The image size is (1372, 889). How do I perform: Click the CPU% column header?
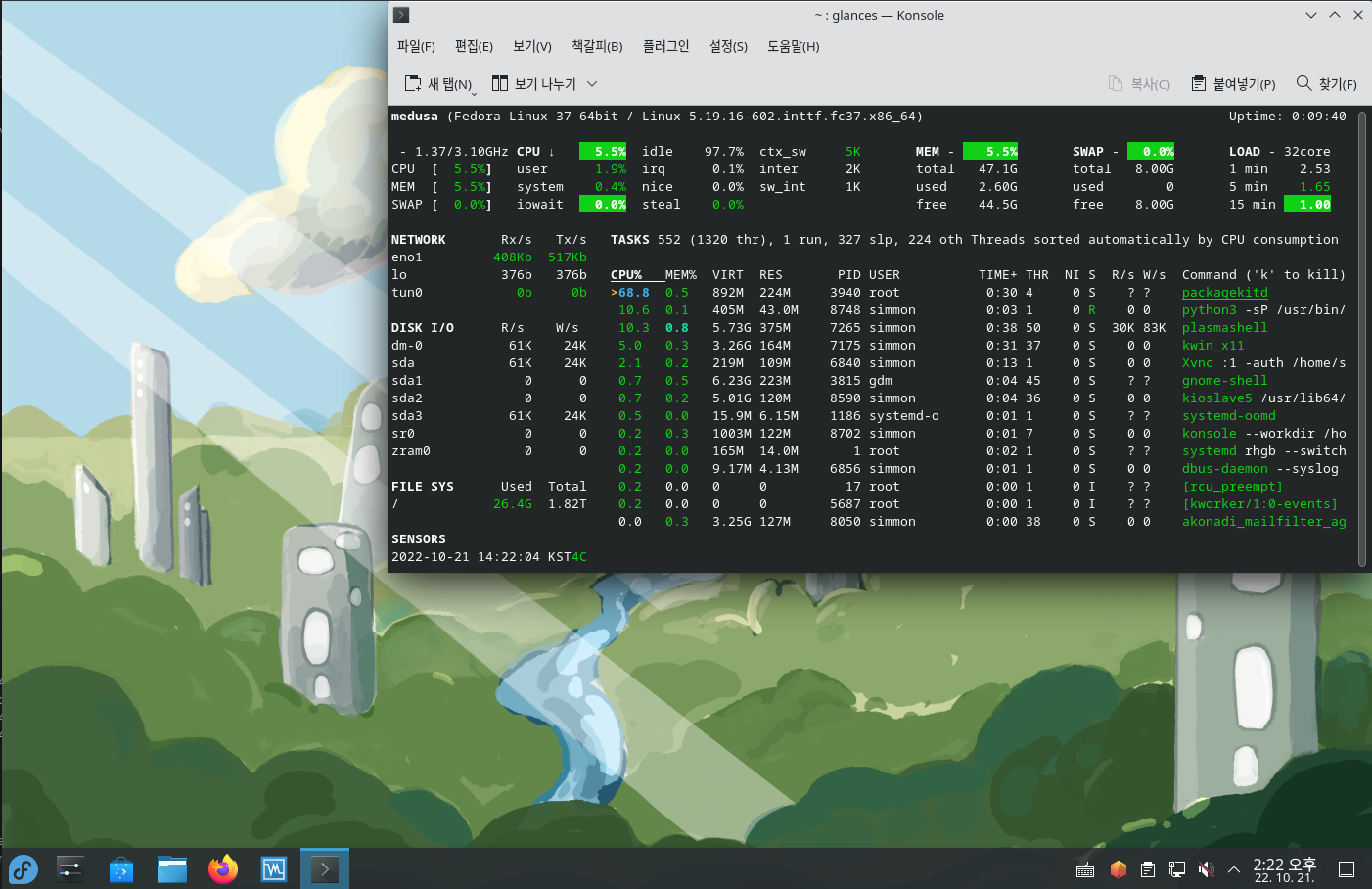pos(626,275)
